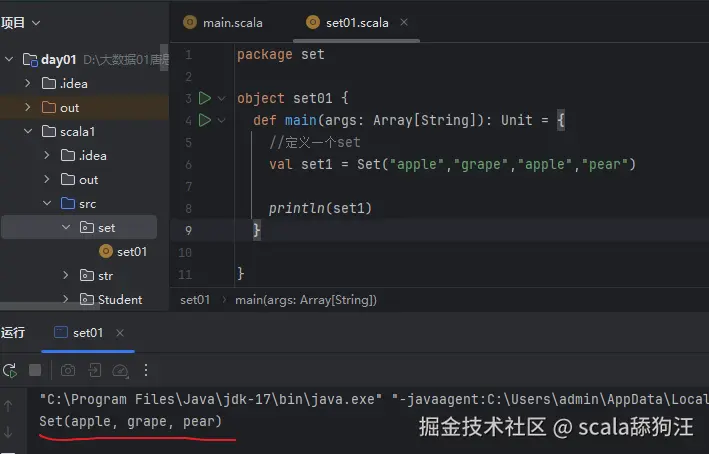
Task: Click console output Set(apple, grape, pear)
Action: click(x=131, y=421)
